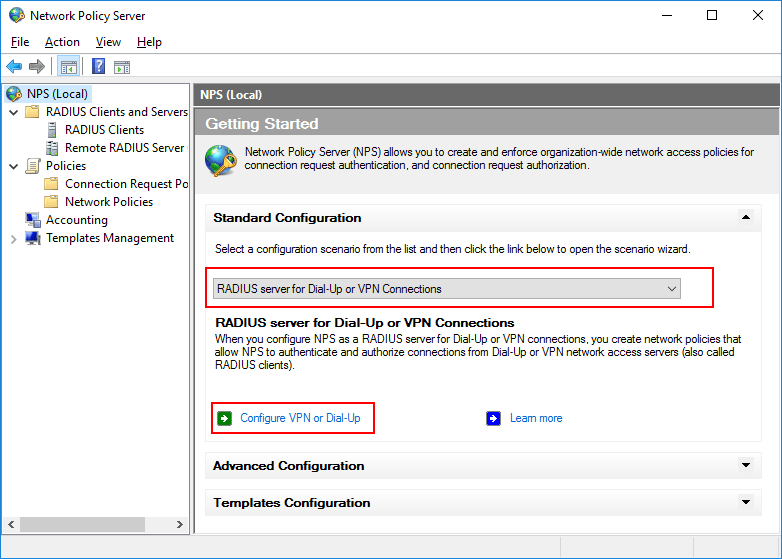Expand the Templates Configuration section arrow

pyautogui.click(x=746, y=502)
